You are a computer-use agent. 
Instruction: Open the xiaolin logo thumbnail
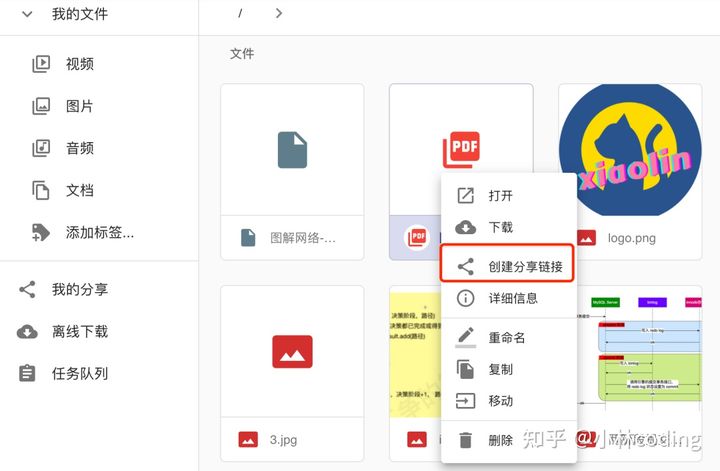point(630,150)
